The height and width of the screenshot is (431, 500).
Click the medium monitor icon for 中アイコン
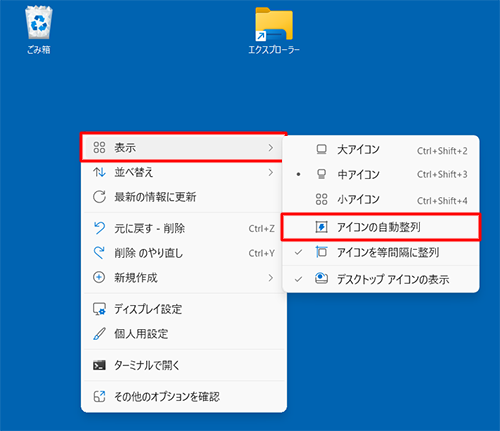click(x=321, y=174)
